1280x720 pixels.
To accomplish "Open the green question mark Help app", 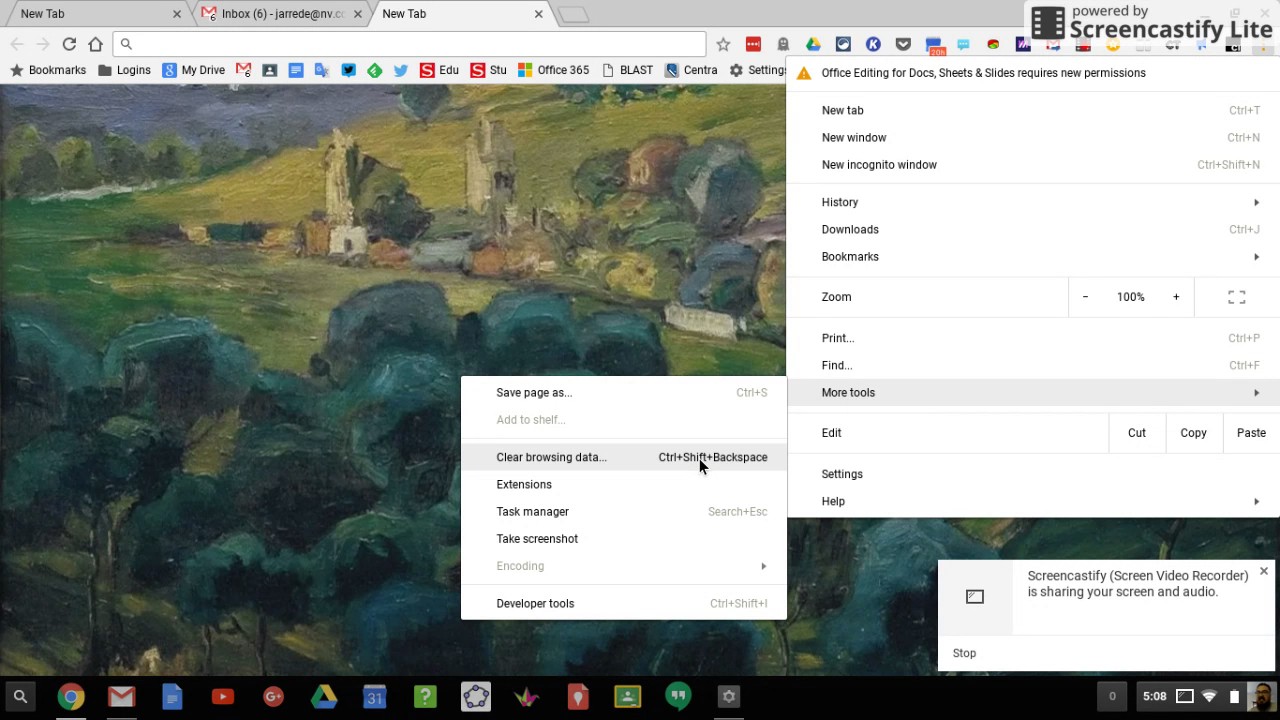I will [425, 696].
